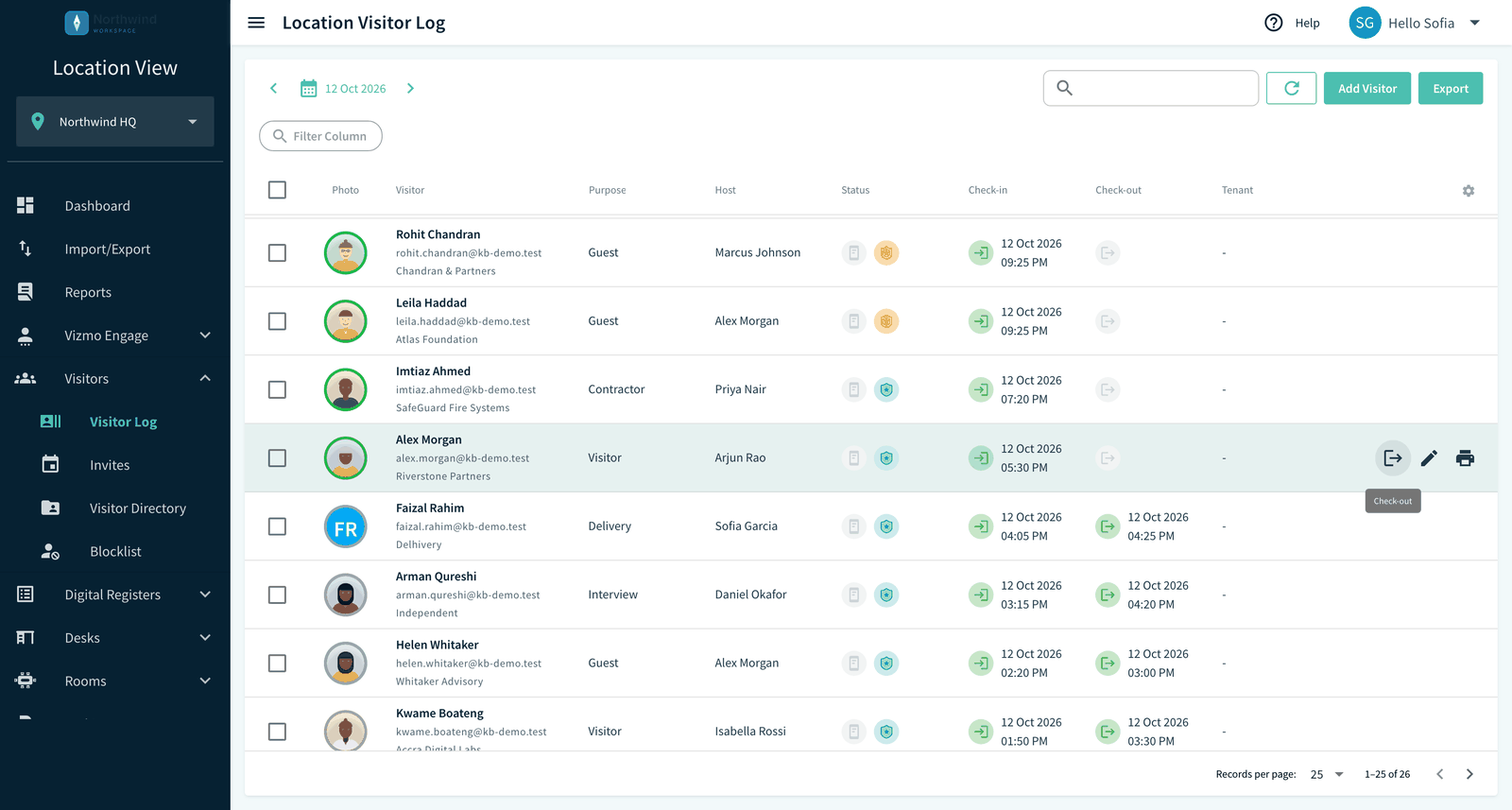Expand Desks menu
The height and width of the screenshot is (810, 1512).
tap(114, 638)
